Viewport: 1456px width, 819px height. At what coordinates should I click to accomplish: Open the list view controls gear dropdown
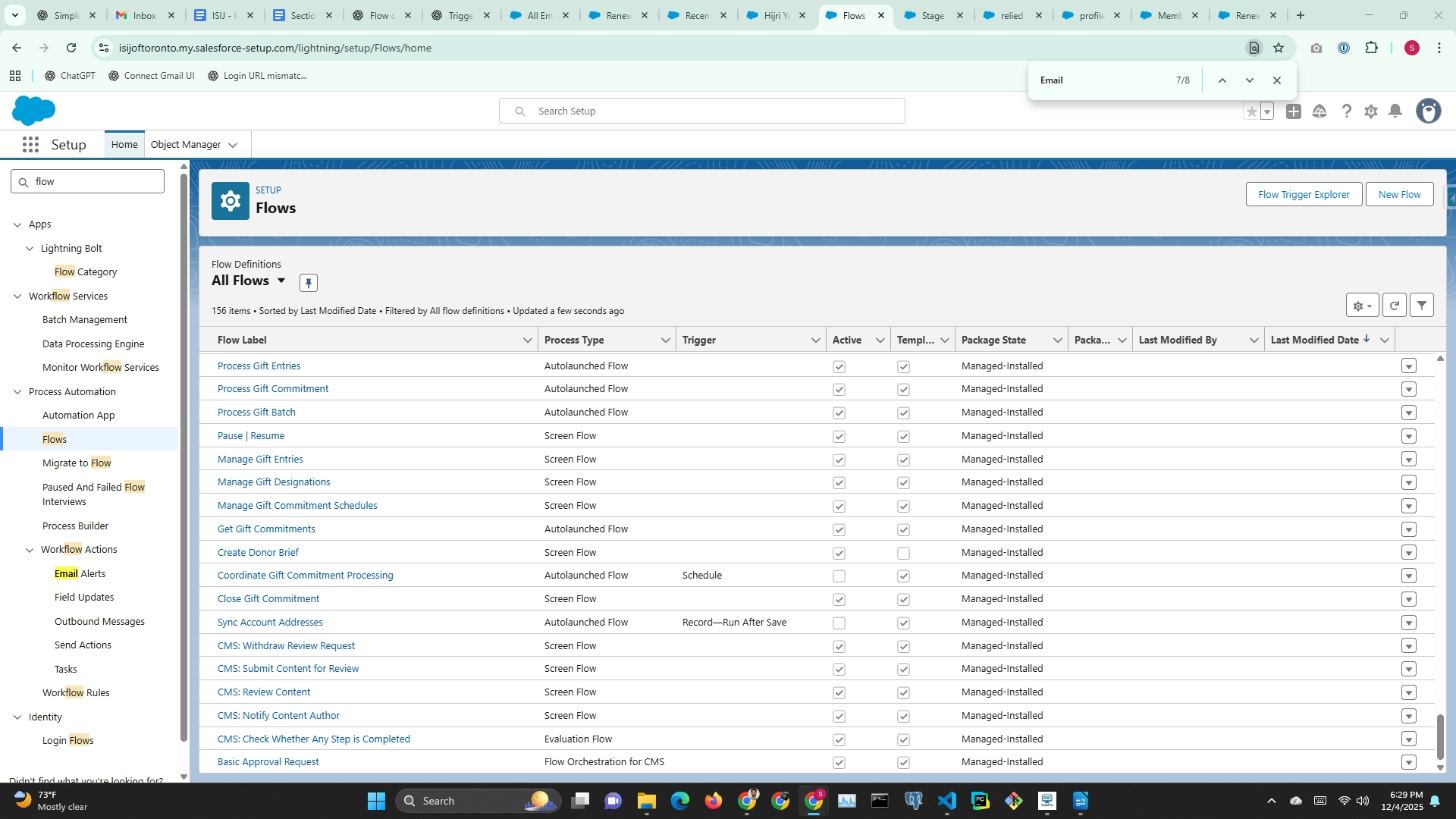pyautogui.click(x=1362, y=306)
